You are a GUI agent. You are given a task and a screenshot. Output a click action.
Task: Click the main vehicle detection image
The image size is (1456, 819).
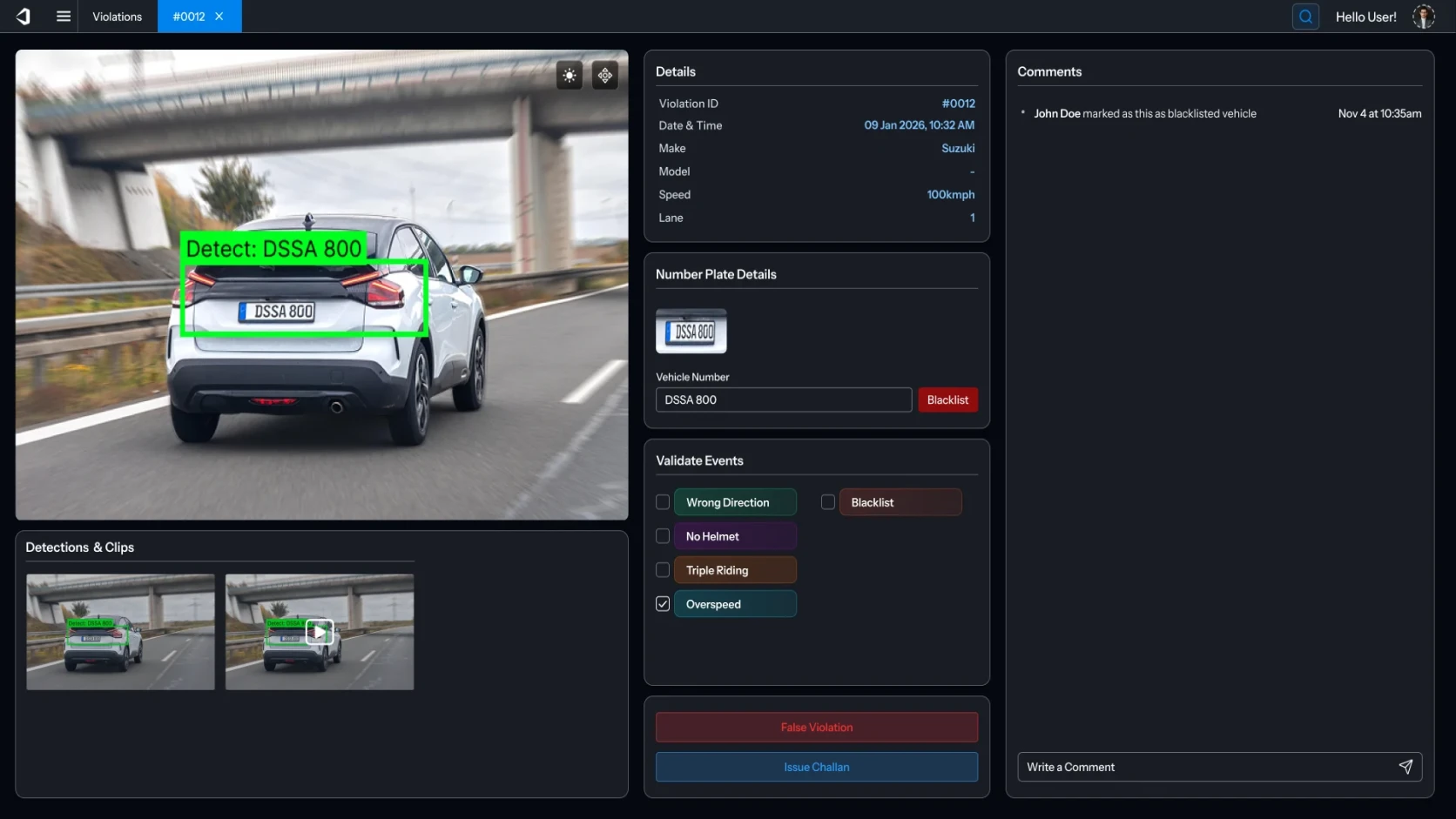321,285
